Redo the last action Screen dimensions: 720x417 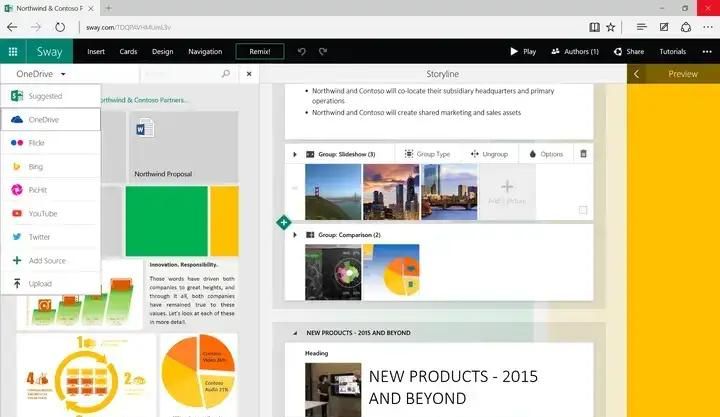323,51
